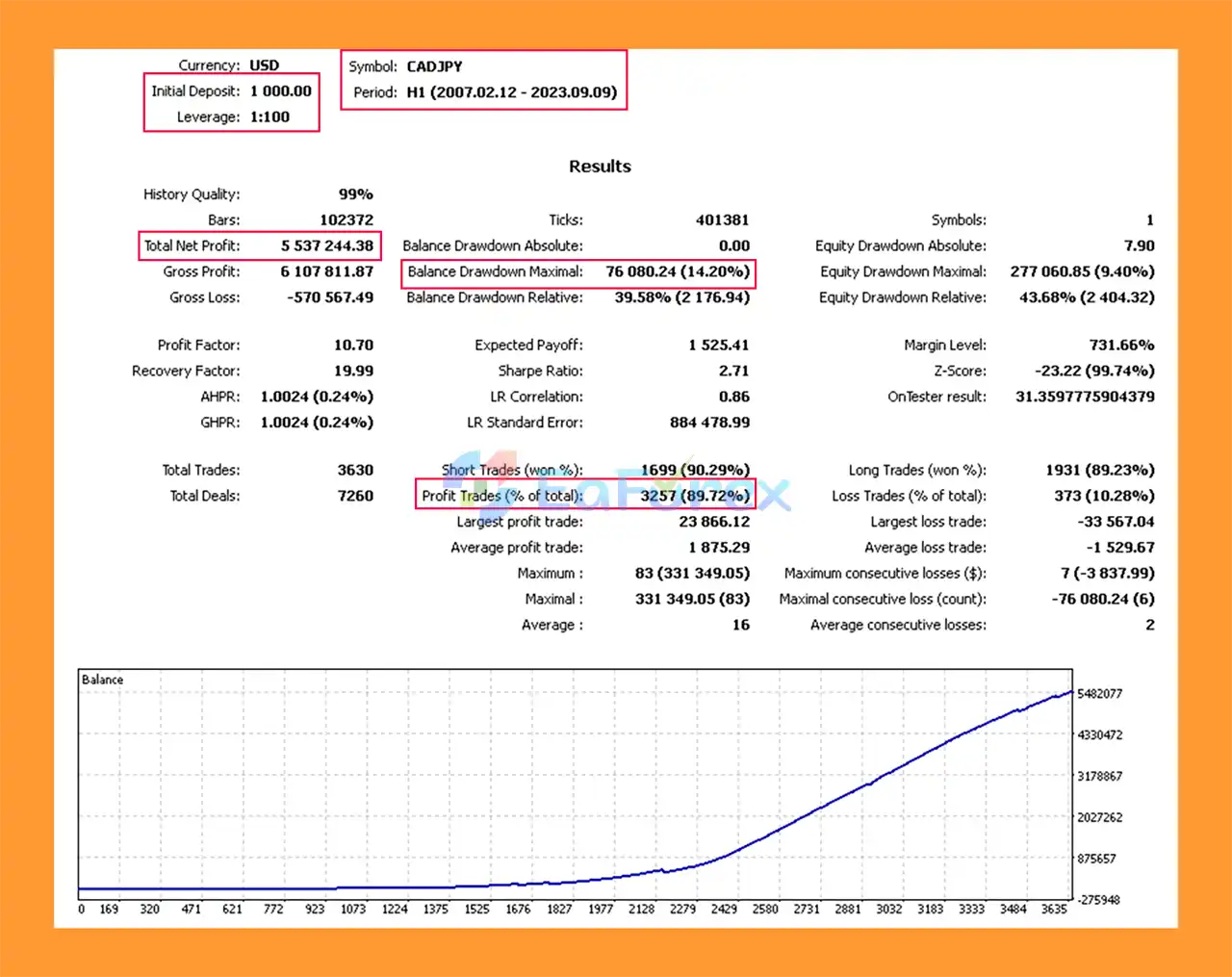Select the Initial Deposit amount 1 000.00
Screen dimensions: 1232x977
pyautogui.click(x=280, y=91)
